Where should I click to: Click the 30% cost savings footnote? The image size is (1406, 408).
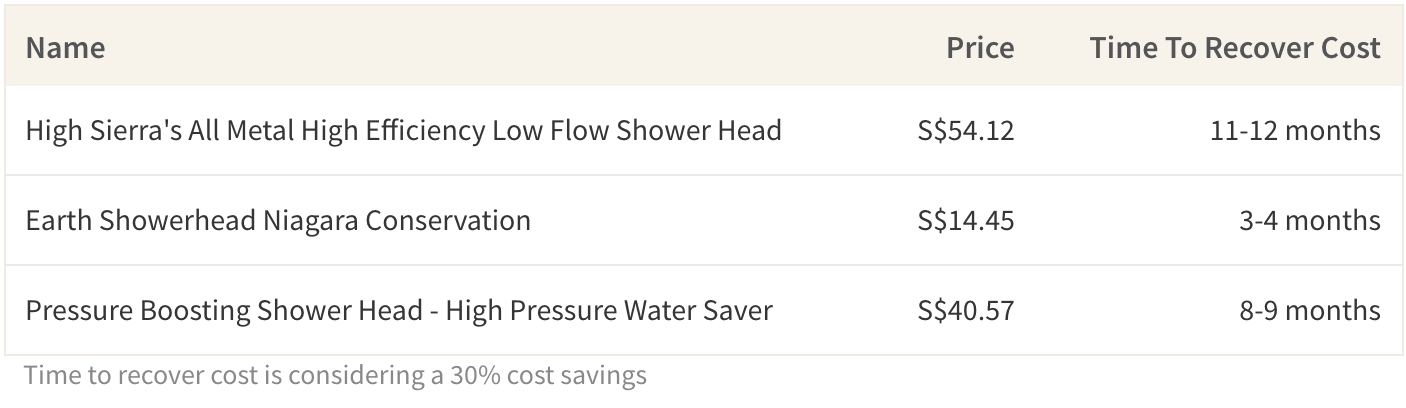[335, 376]
